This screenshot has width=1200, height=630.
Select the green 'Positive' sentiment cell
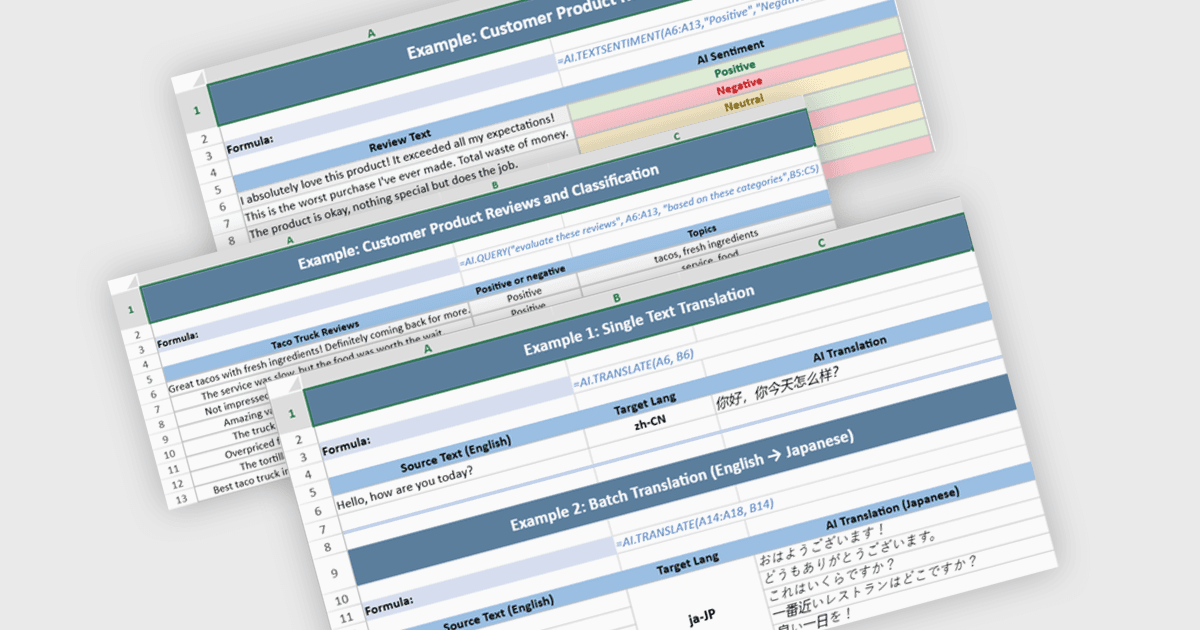[734, 70]
